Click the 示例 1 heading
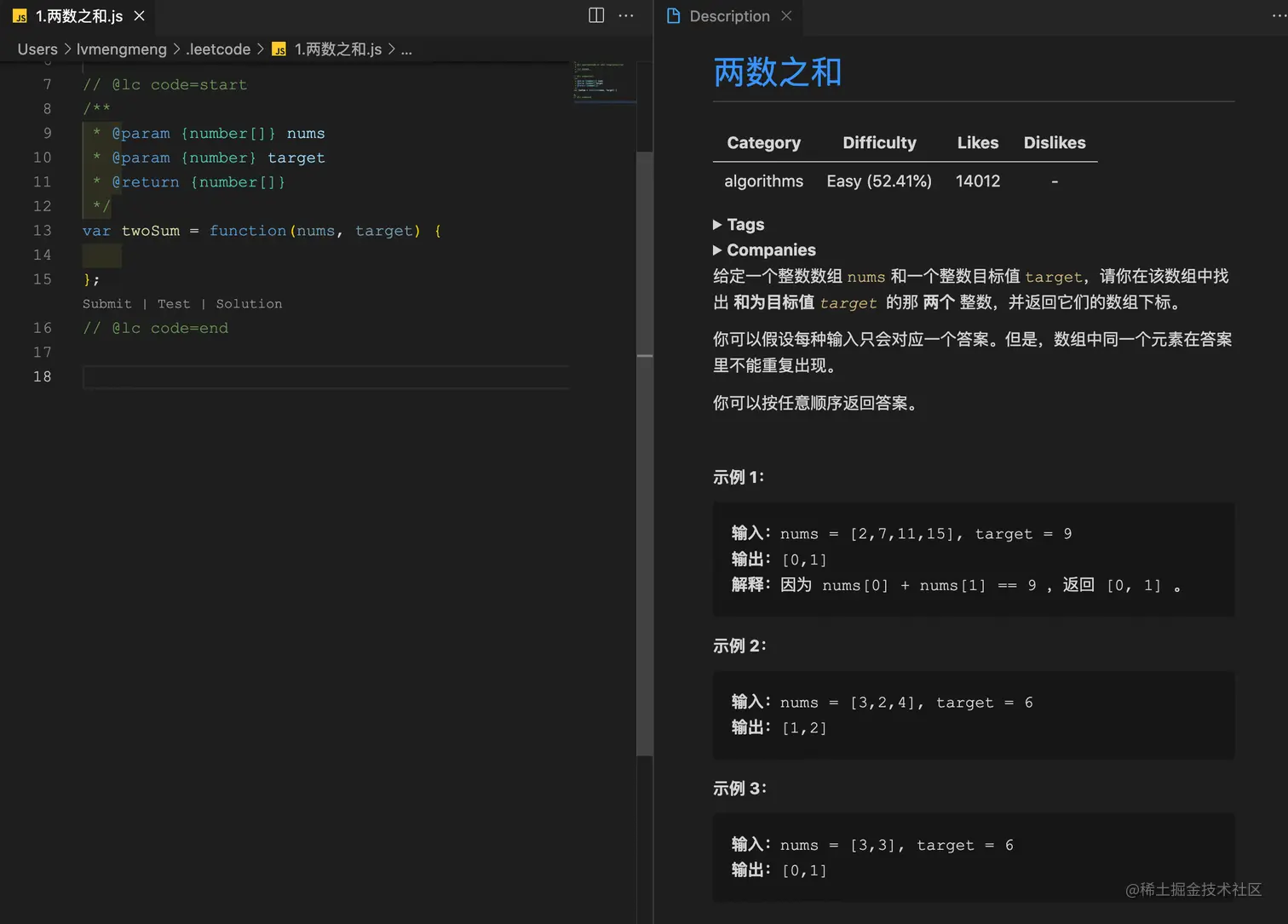 tap(739, 478)
